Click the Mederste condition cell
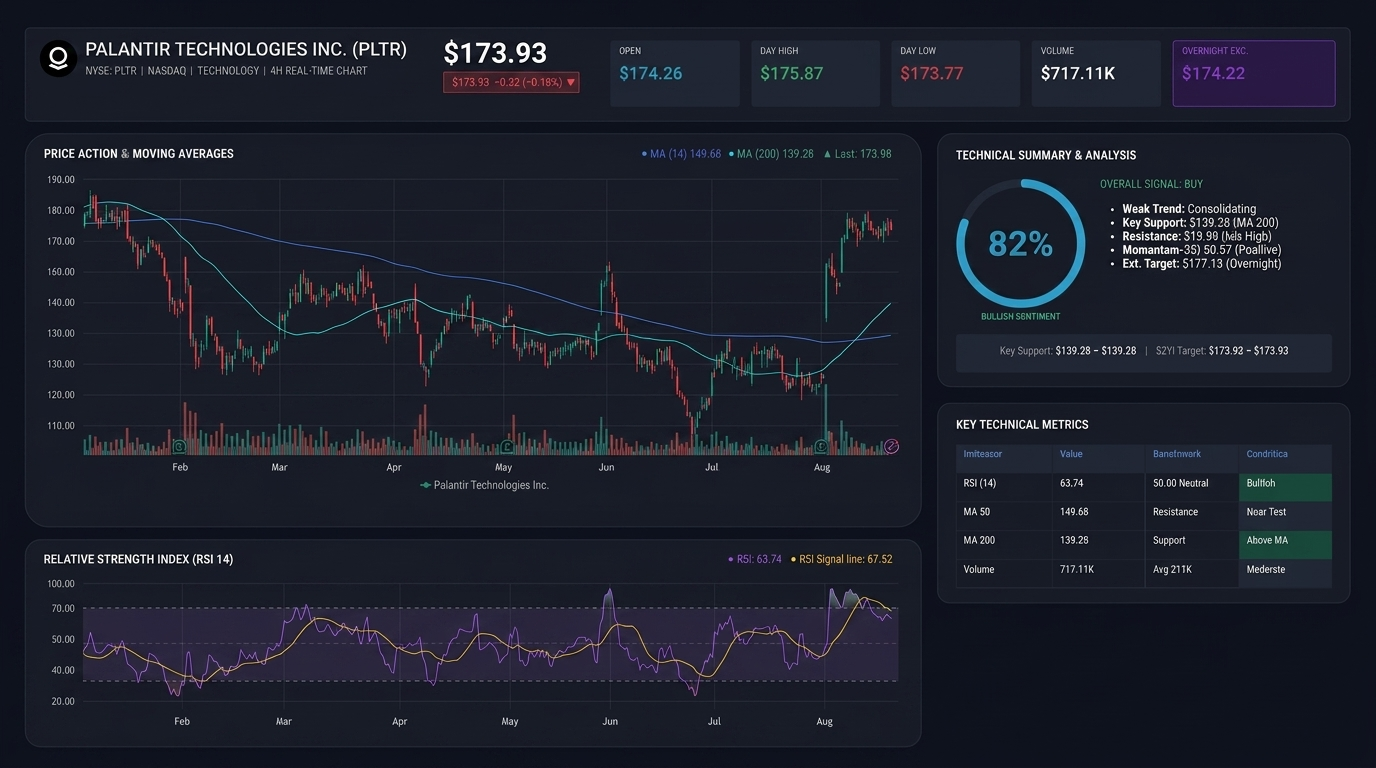This screenshot has height=768, width=1376. pos(1285,573)
